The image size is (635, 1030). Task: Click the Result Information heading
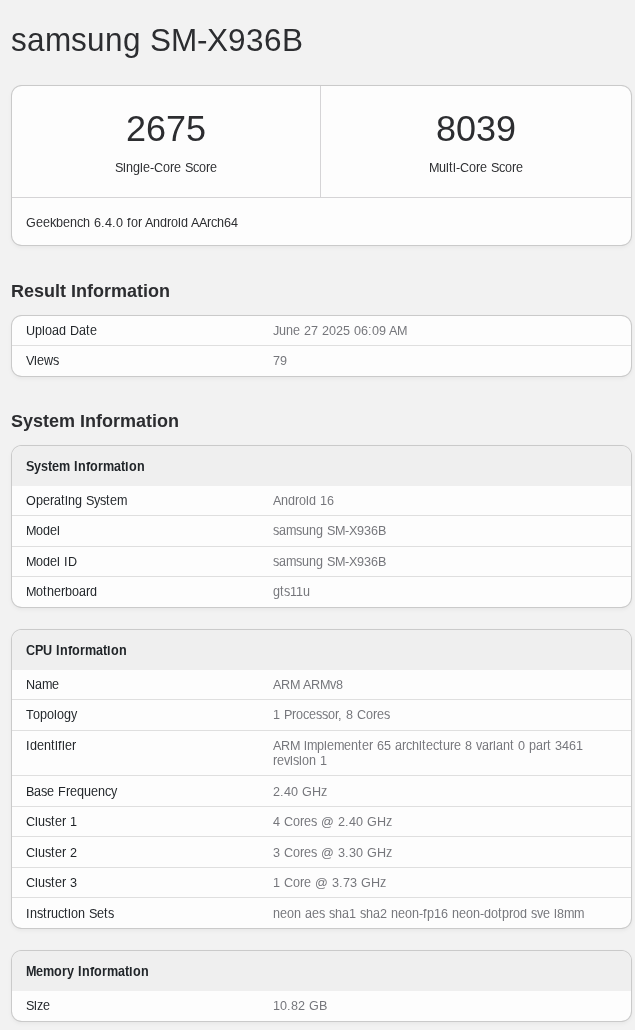pos(91,291)
